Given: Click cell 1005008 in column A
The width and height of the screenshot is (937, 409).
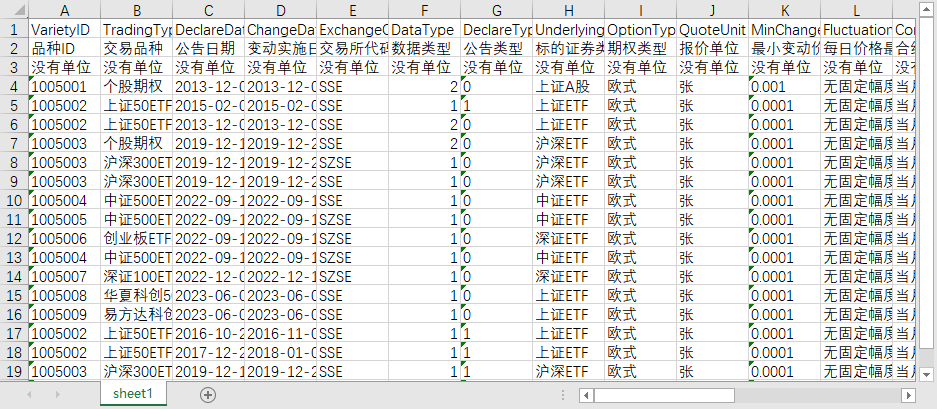Looking at the screenshot, I should click(x=65, y=295).
